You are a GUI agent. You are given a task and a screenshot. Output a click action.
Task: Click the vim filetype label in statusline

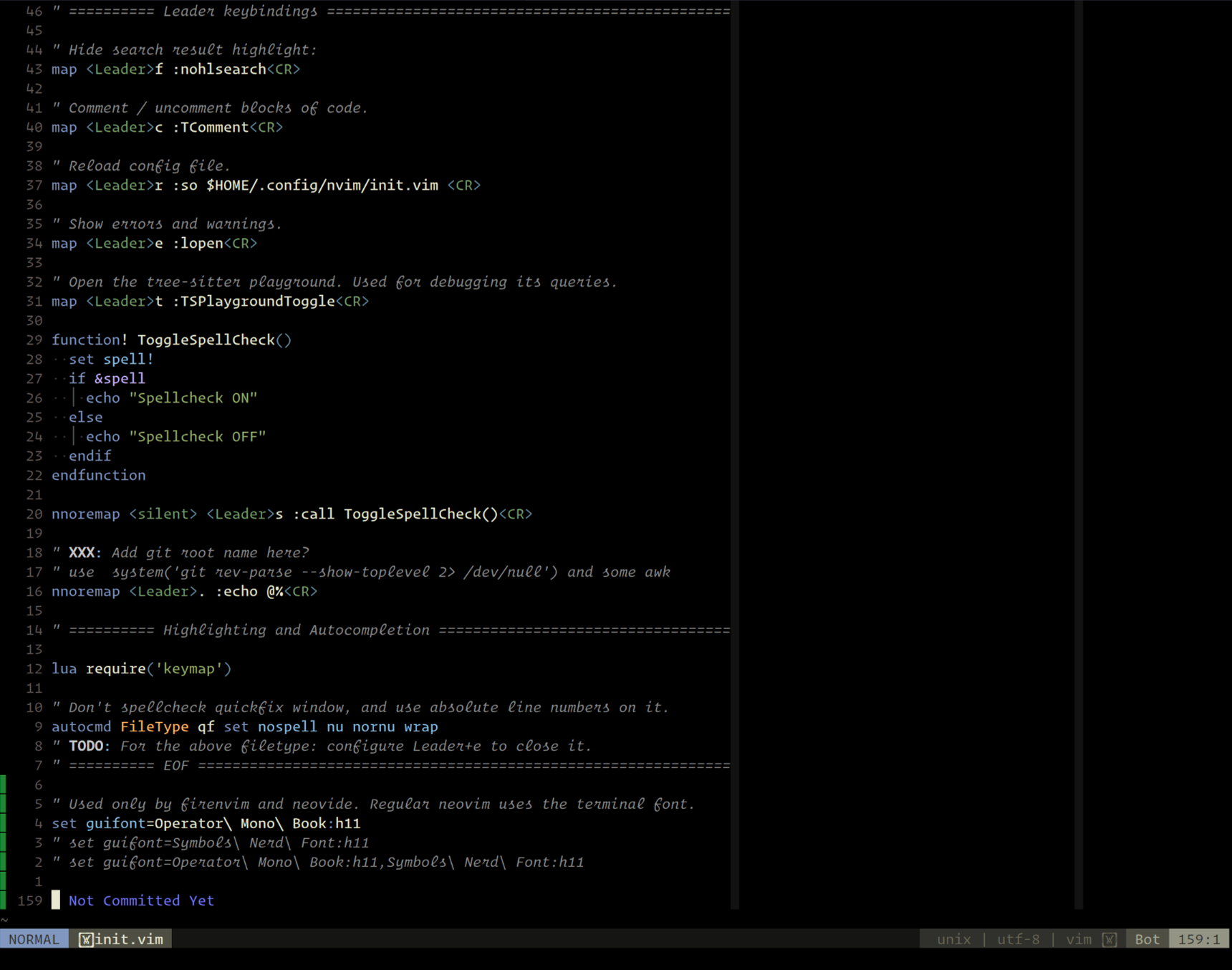tap(1079, 939)
